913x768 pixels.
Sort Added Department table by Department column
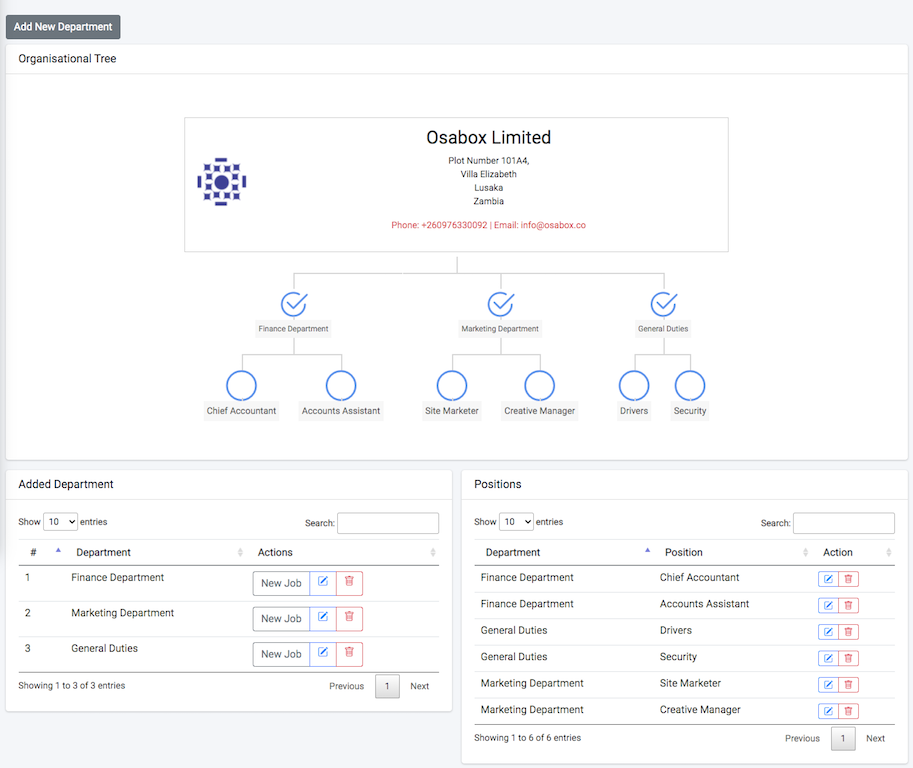click(157, 552)
